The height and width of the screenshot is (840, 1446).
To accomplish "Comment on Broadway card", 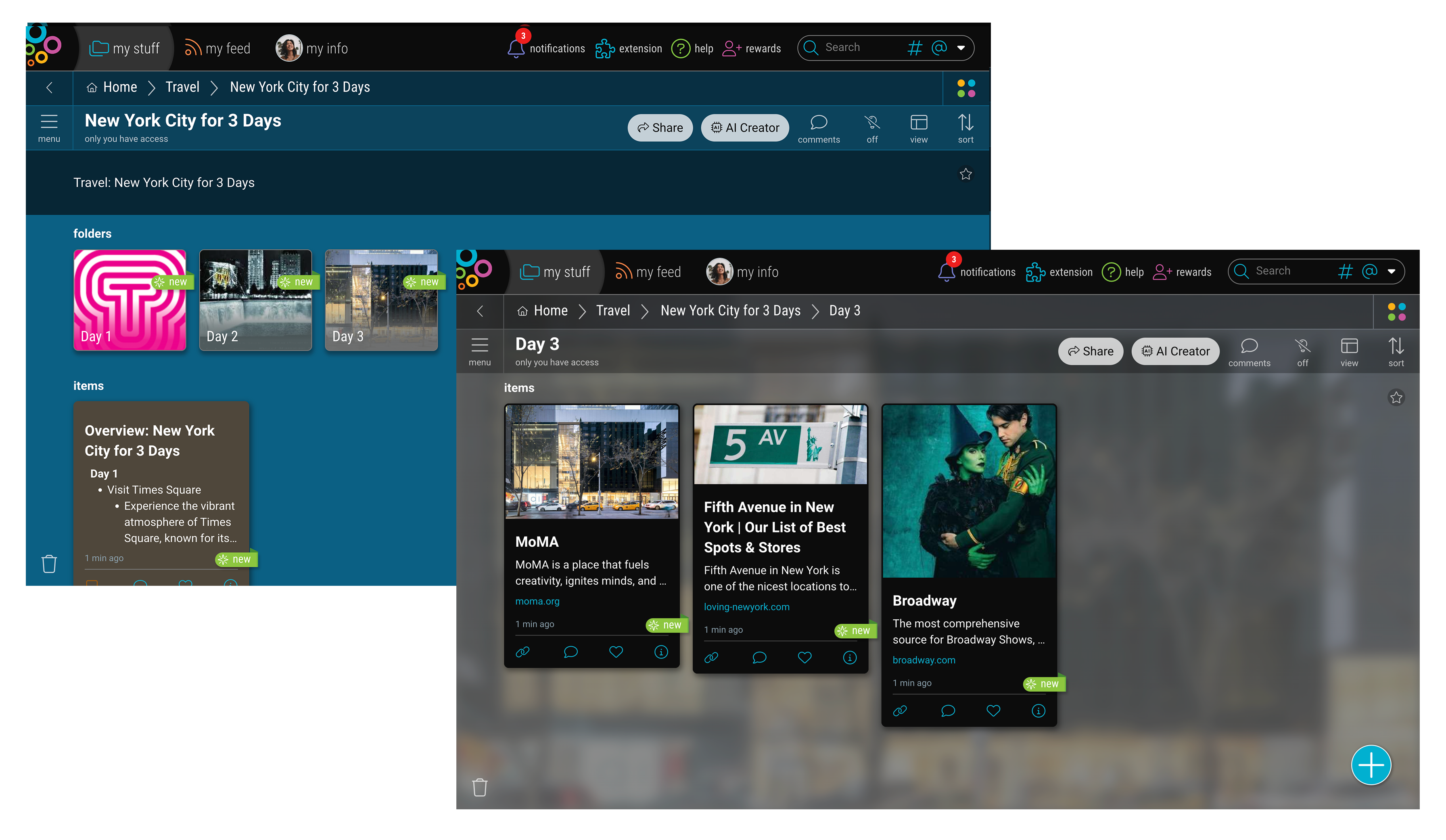I will click(x=947, y=710).
